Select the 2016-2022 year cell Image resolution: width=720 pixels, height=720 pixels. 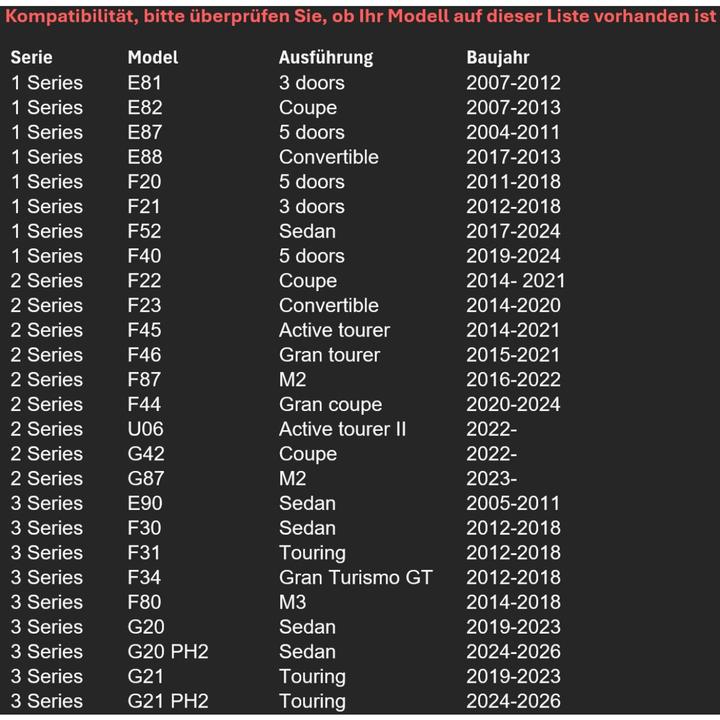[x=513, y=380]
